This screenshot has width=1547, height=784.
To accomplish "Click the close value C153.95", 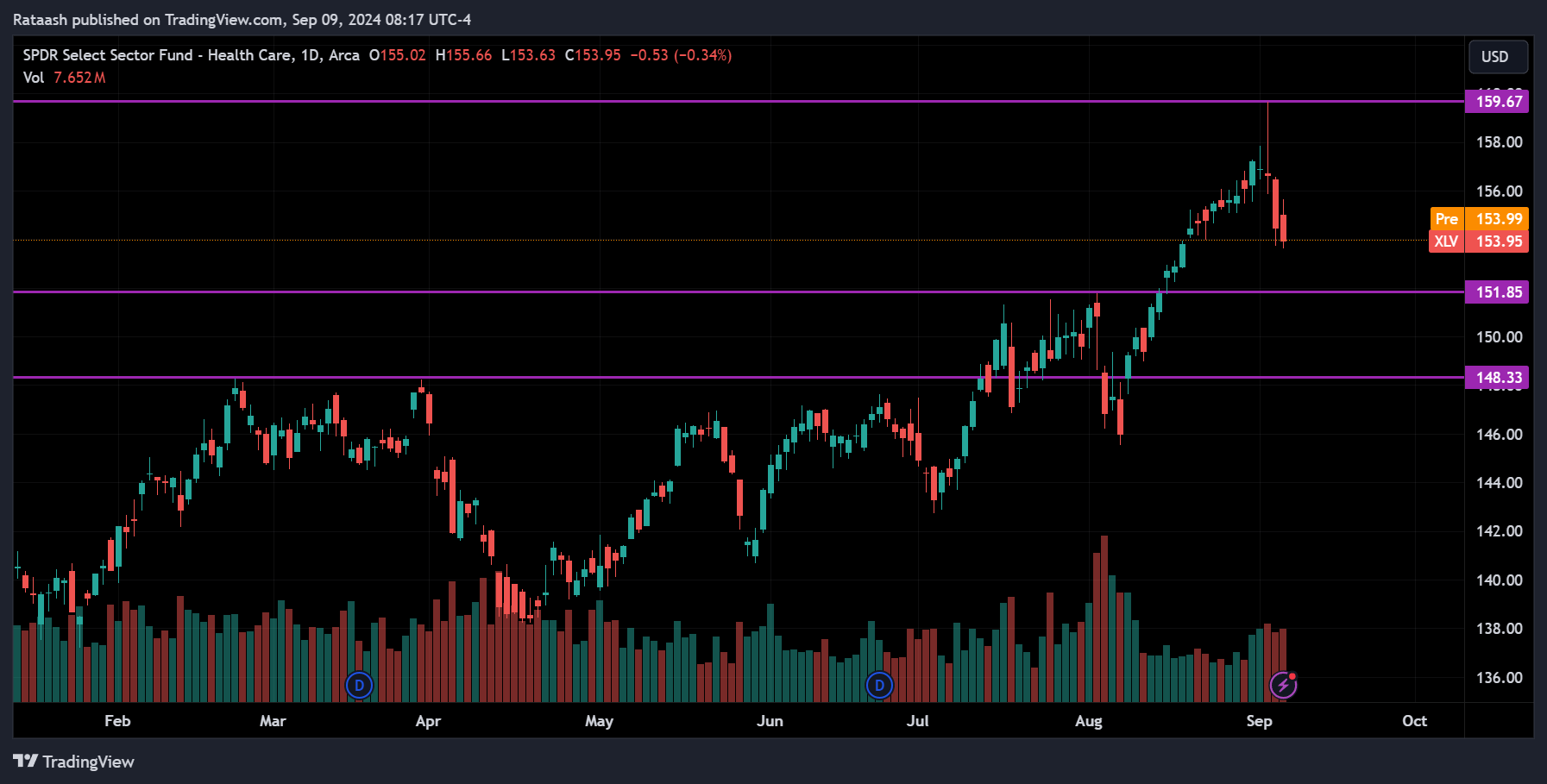I will [593, 55].
